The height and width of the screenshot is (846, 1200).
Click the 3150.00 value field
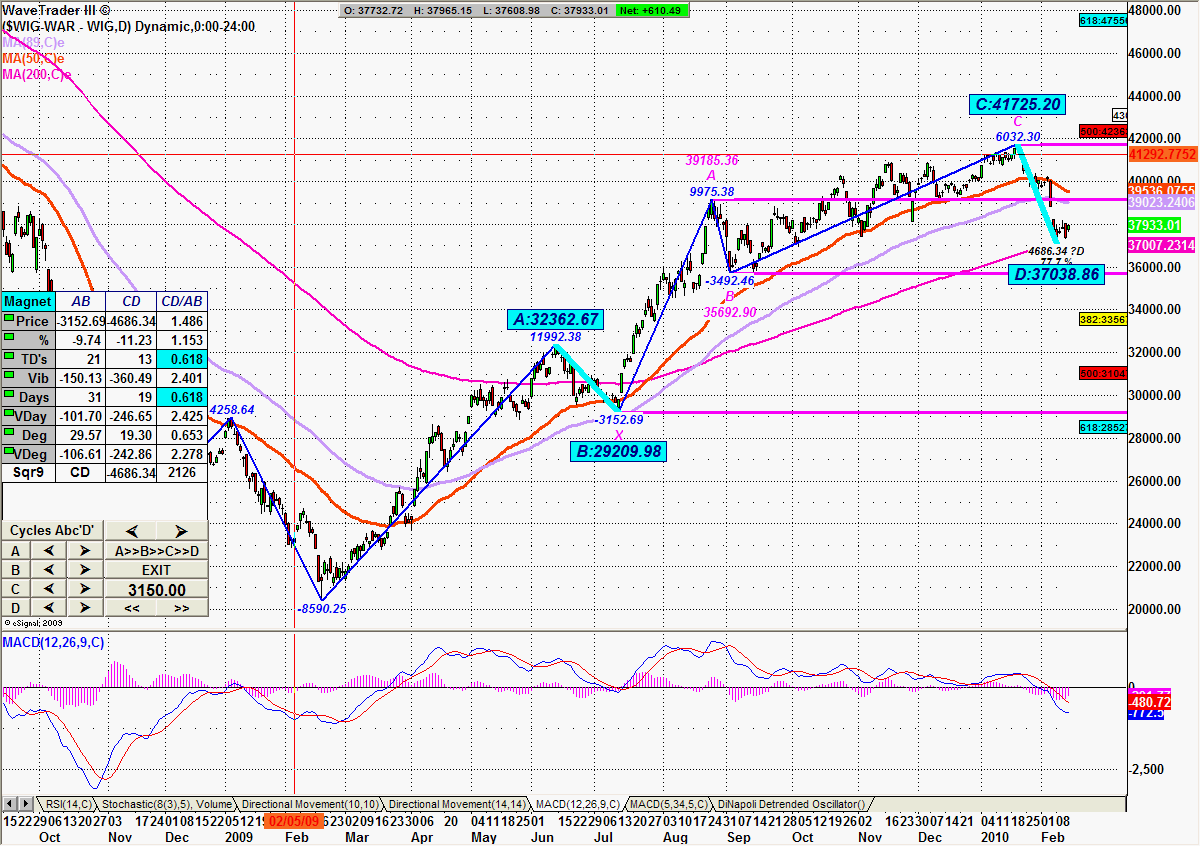156,590
